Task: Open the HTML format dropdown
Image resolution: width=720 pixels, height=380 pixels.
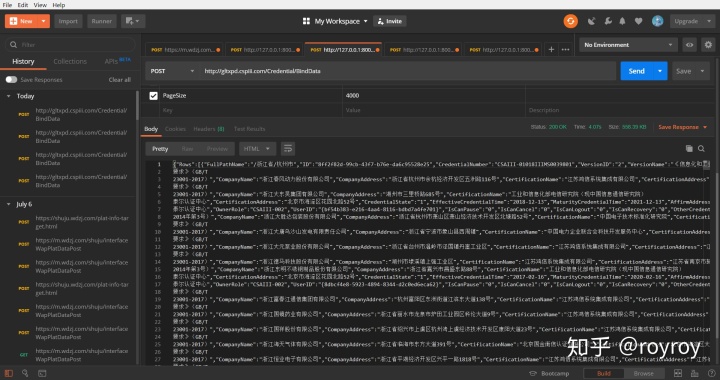Action: [x=258, y=149]
